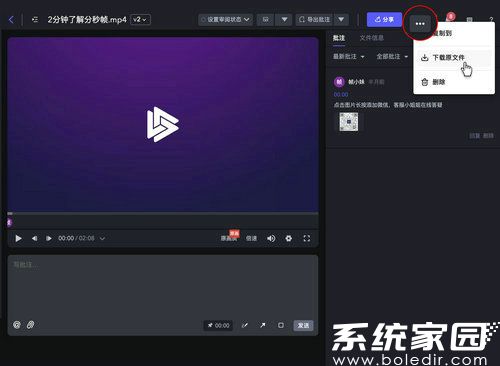Go back with the left arrow
Image resolution: width=500 pixels, height=366 pixels.
pos(11,20)
